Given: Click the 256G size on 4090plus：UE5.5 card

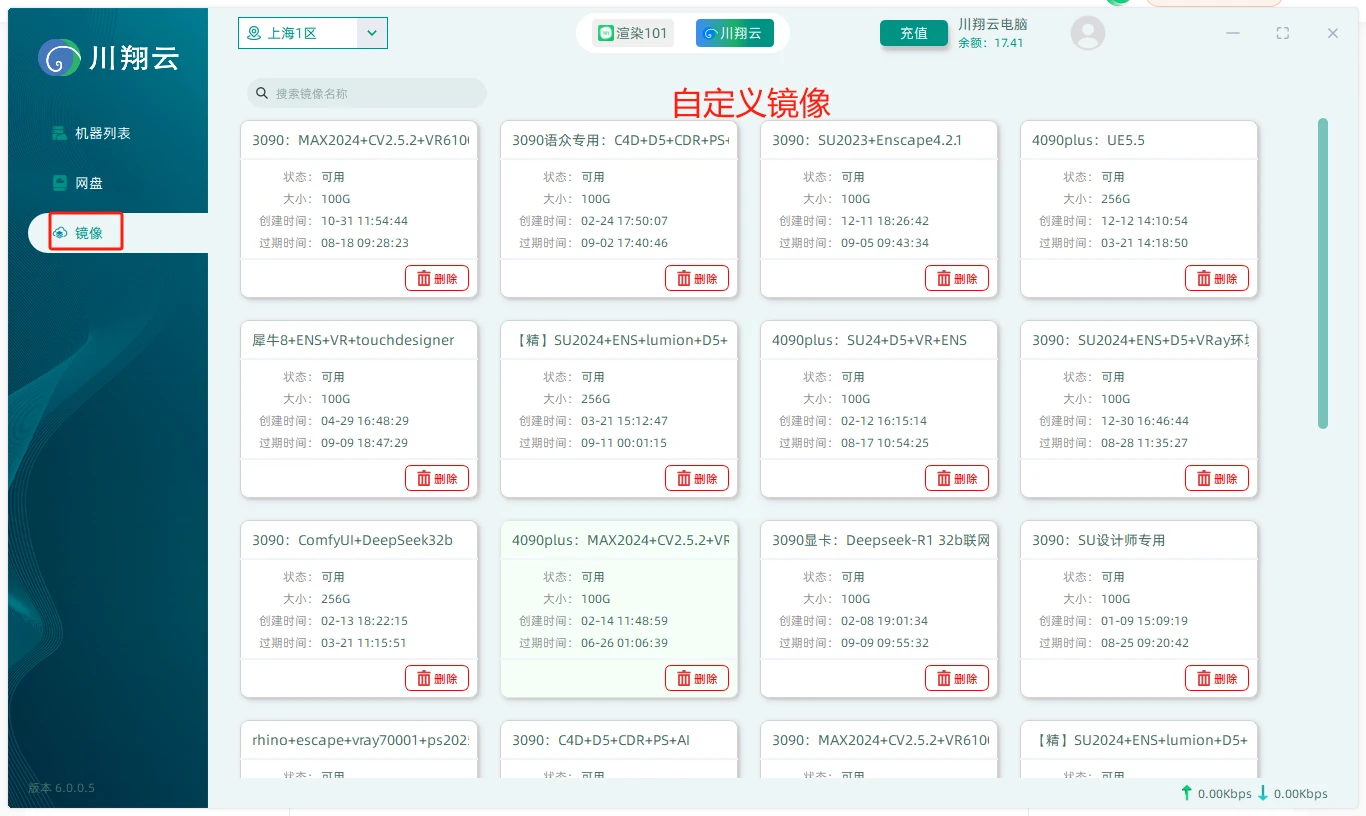Looking at the screenshot, I should [1115, 199].
